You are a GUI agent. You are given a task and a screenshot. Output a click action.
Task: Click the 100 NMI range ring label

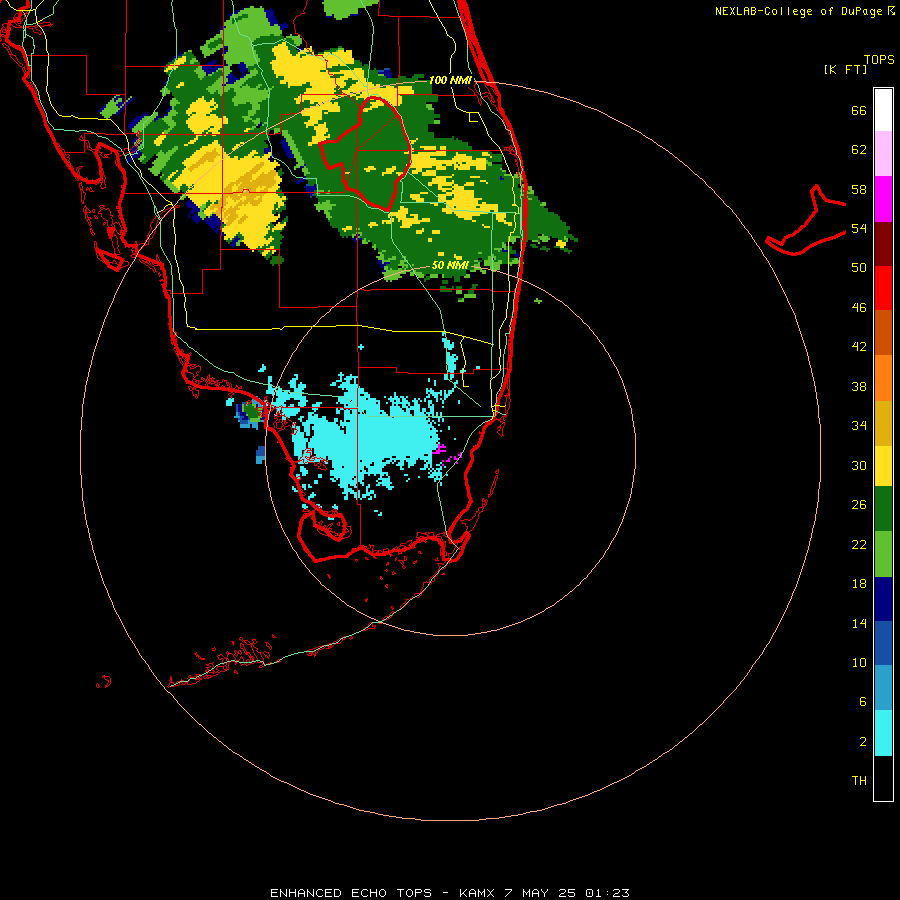450,80
